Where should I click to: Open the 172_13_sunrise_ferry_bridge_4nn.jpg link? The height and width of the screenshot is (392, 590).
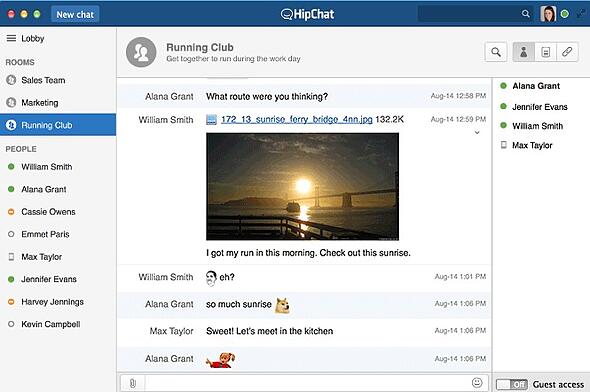(297, 120)
